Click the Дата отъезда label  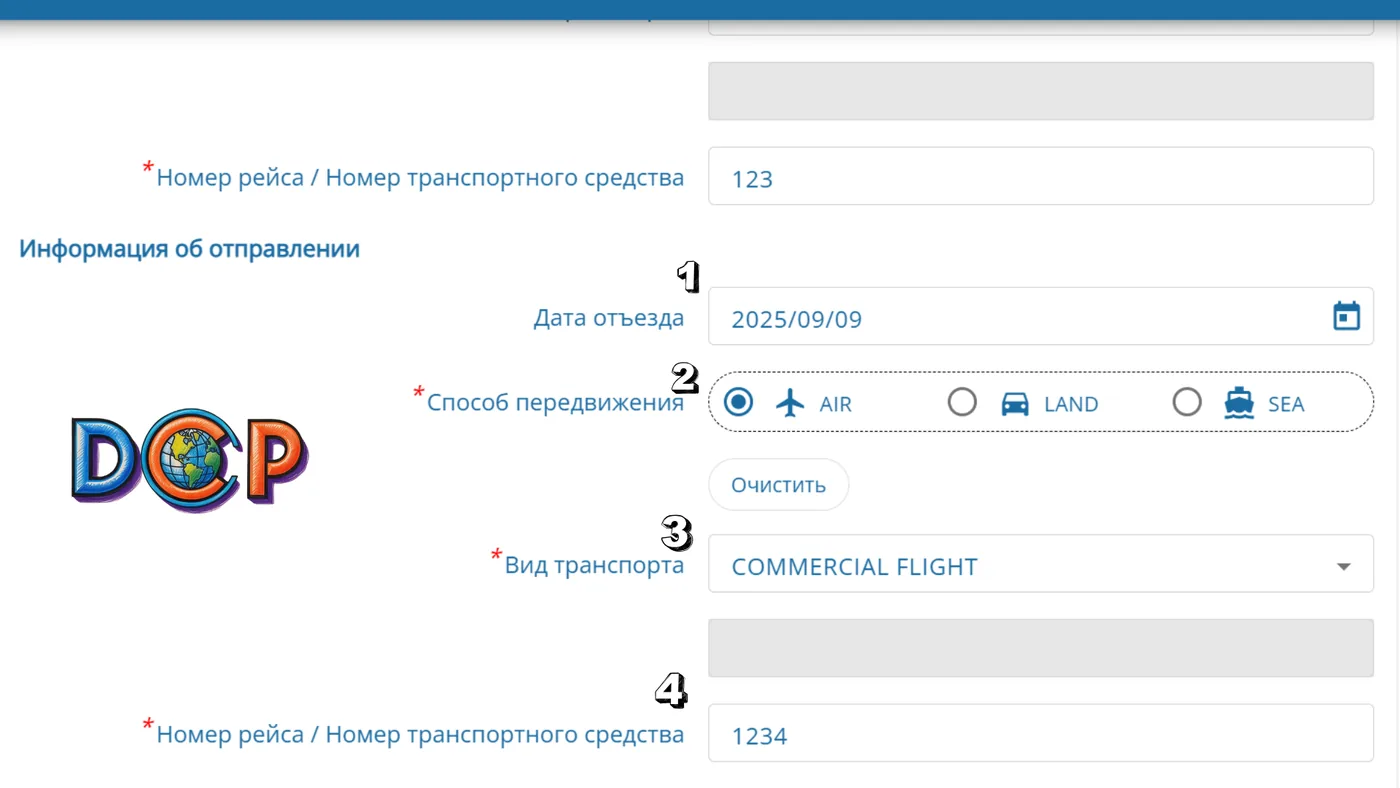609,318
